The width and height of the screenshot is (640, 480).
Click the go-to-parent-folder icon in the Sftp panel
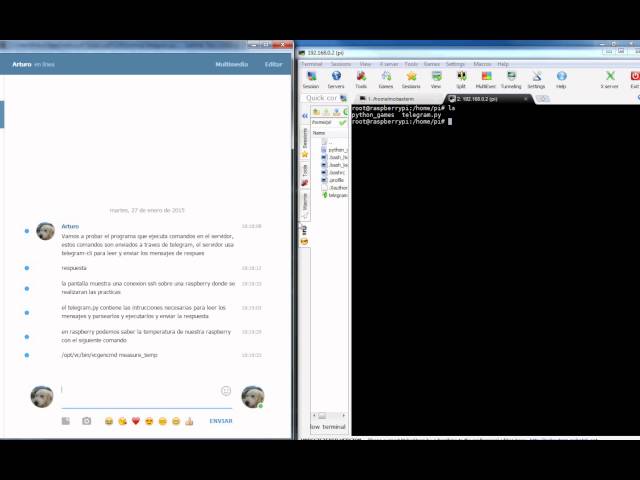pos(316,111)
